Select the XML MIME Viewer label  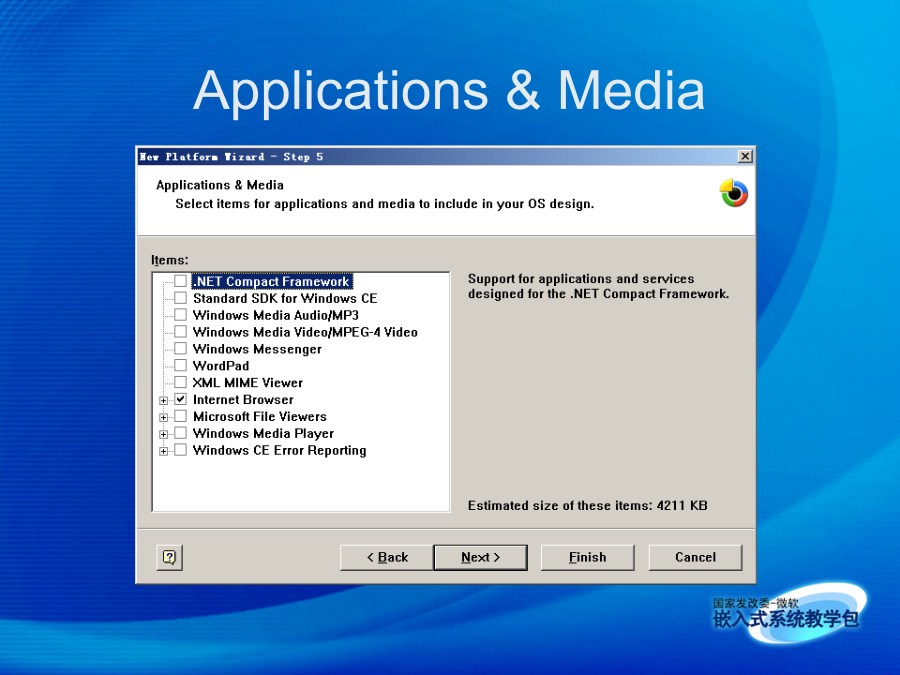click(x=247, y=383)
